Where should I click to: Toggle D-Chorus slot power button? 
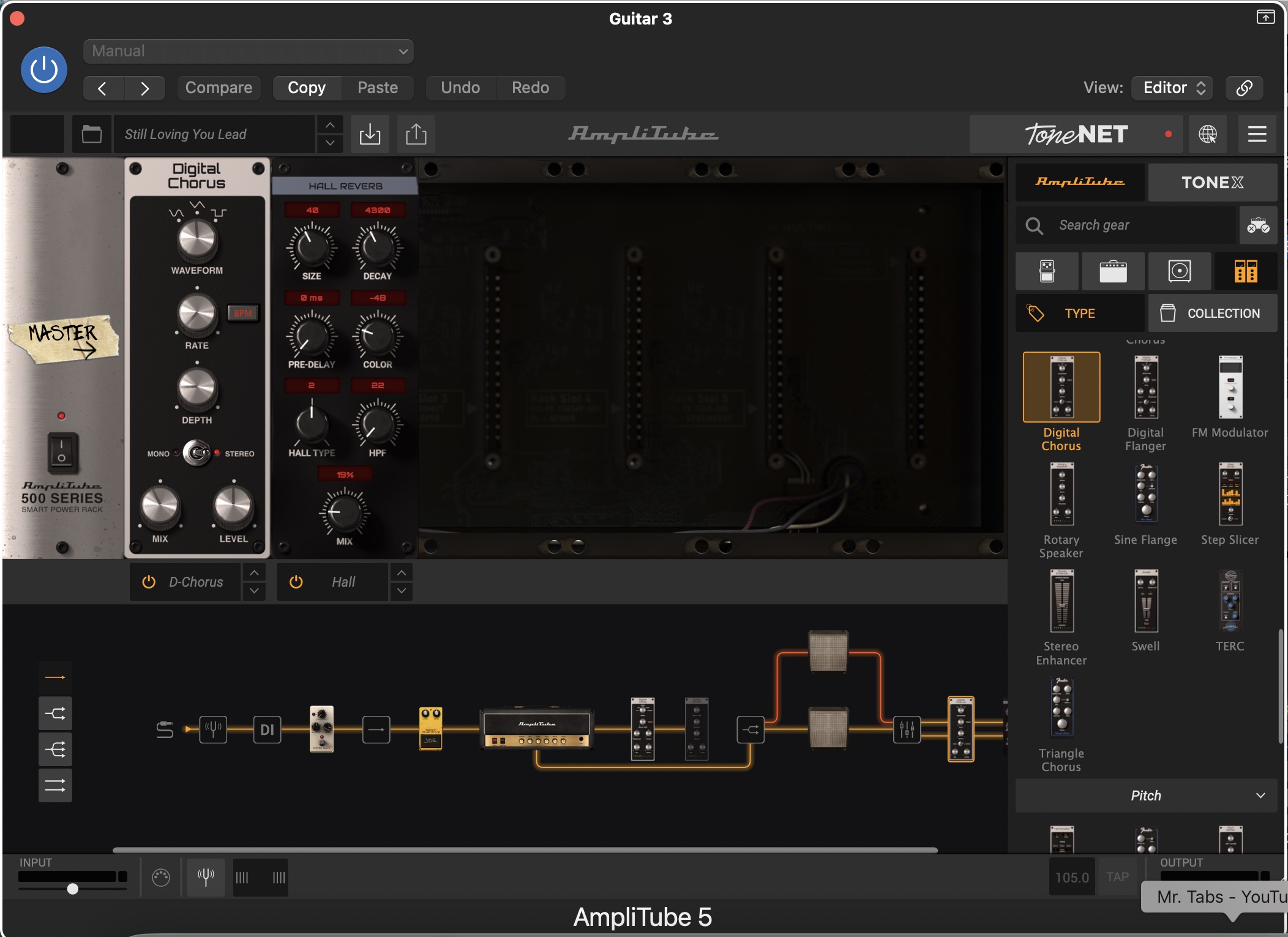coord(149,582)
